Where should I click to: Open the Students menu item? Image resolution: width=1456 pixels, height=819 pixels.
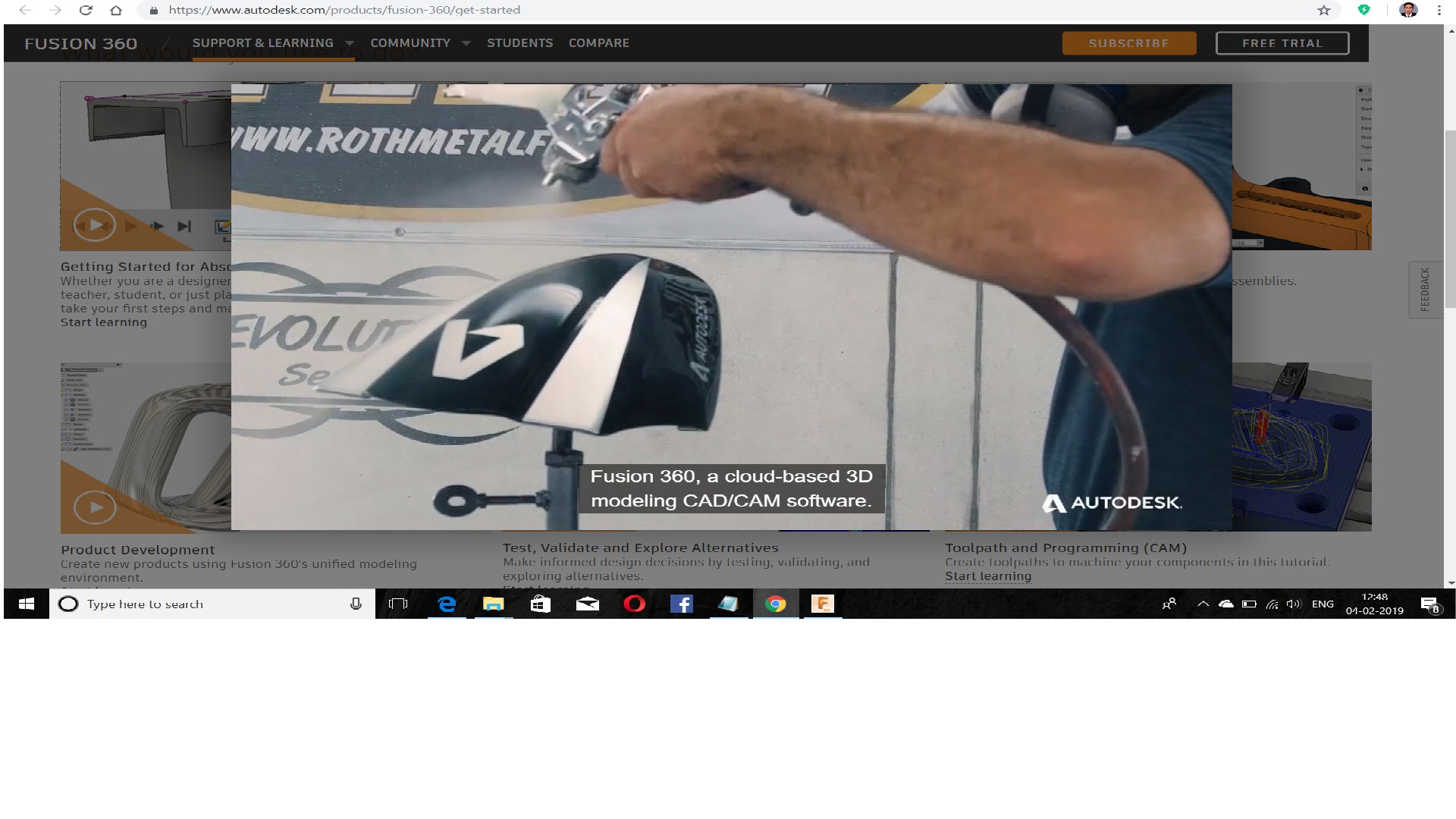[519, 43]
